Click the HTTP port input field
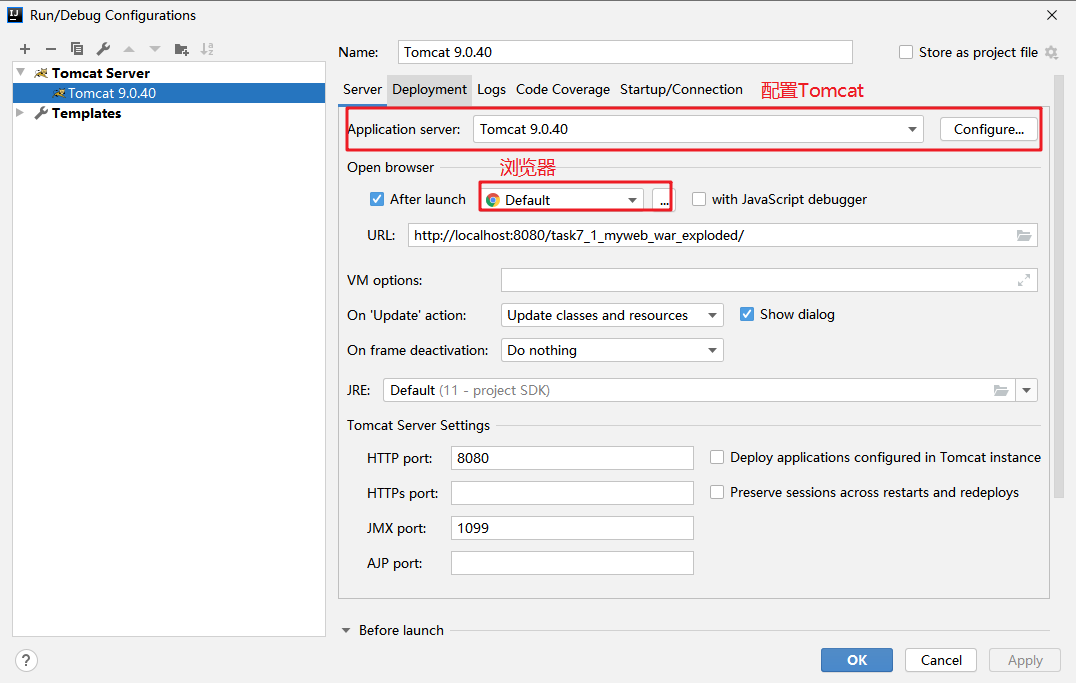The height and width of the screenshot is (683, 1076). (572, 458)
